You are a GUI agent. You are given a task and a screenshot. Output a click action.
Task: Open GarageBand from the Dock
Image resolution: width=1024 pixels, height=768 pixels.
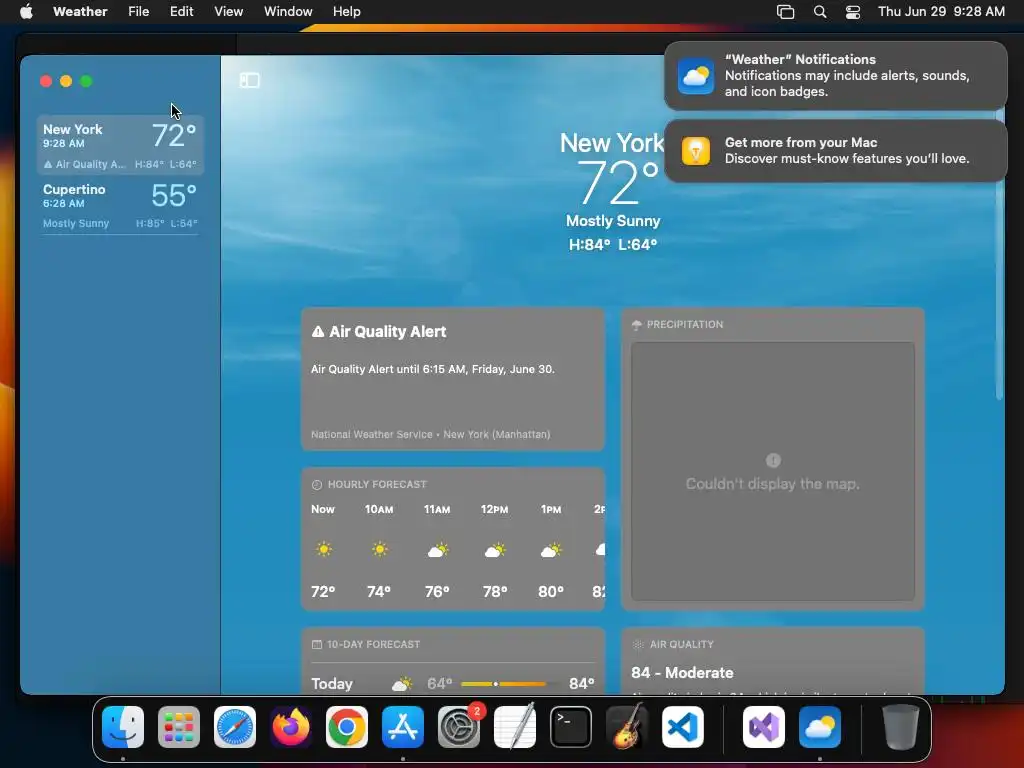pyautogui.click(x=626, y=727)
